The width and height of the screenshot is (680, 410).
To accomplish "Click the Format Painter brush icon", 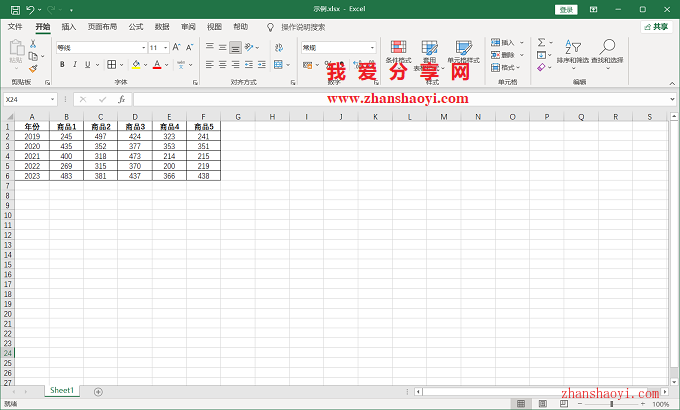I will click(33, 69).
